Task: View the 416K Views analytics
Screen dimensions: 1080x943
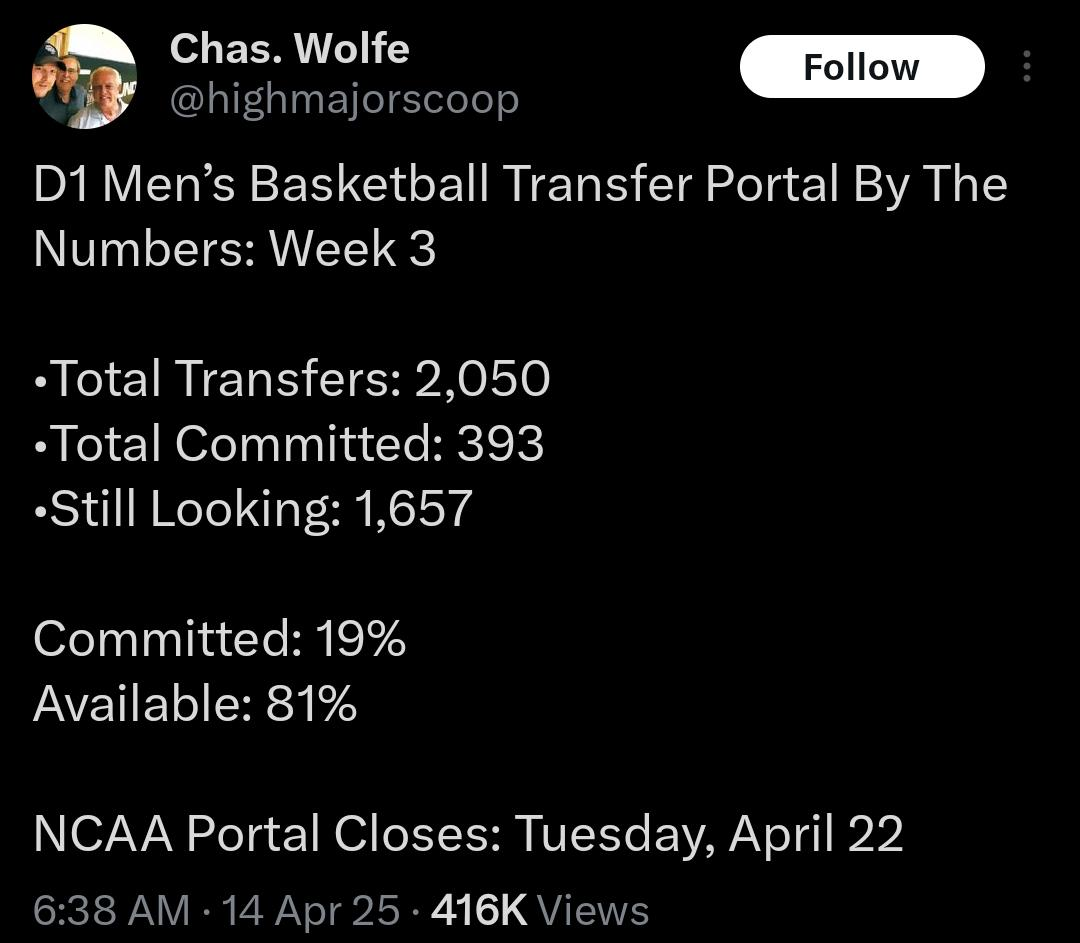Action: click(539, 910)
